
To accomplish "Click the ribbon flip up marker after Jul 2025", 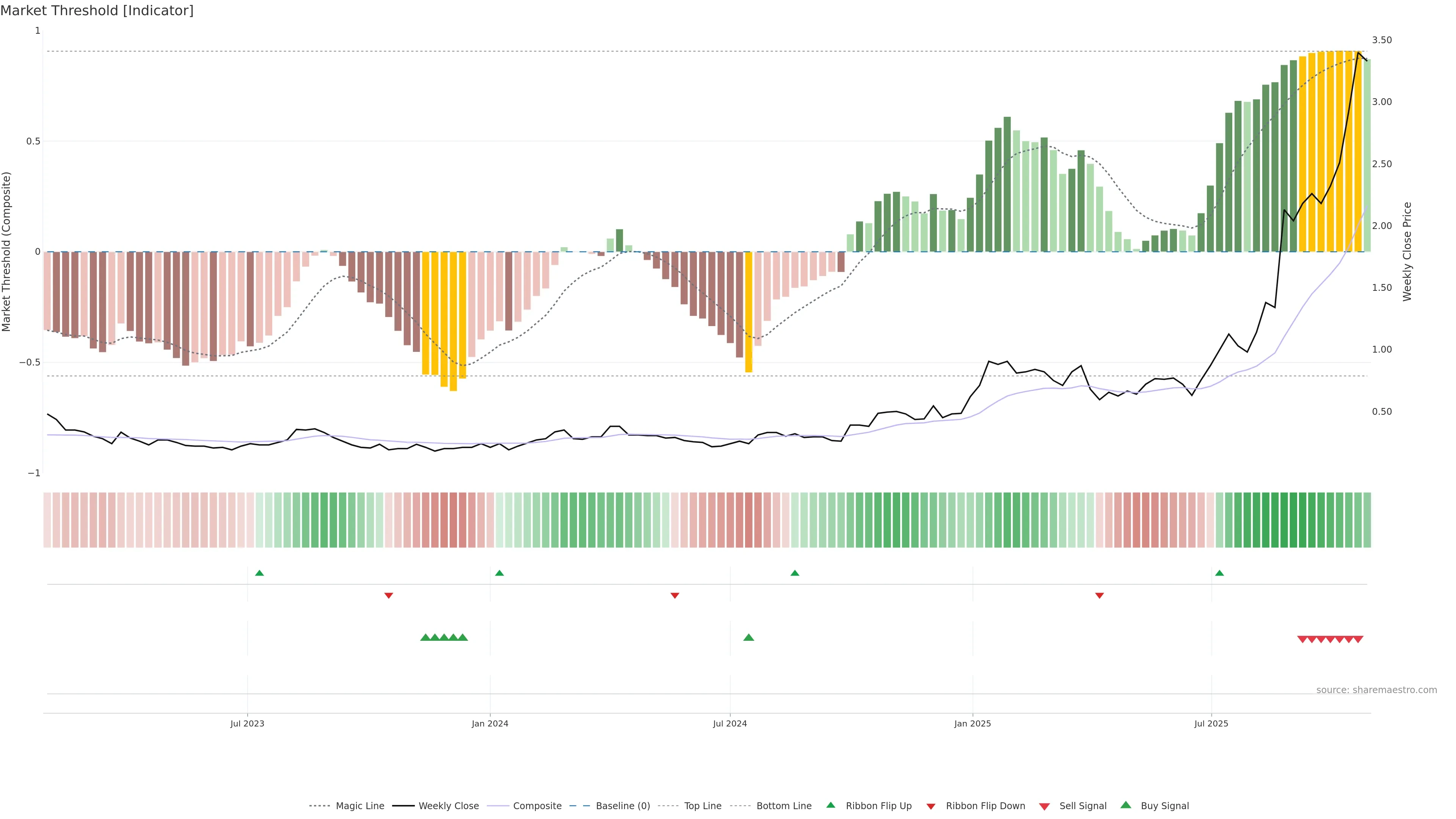I will coord(1219,573).
